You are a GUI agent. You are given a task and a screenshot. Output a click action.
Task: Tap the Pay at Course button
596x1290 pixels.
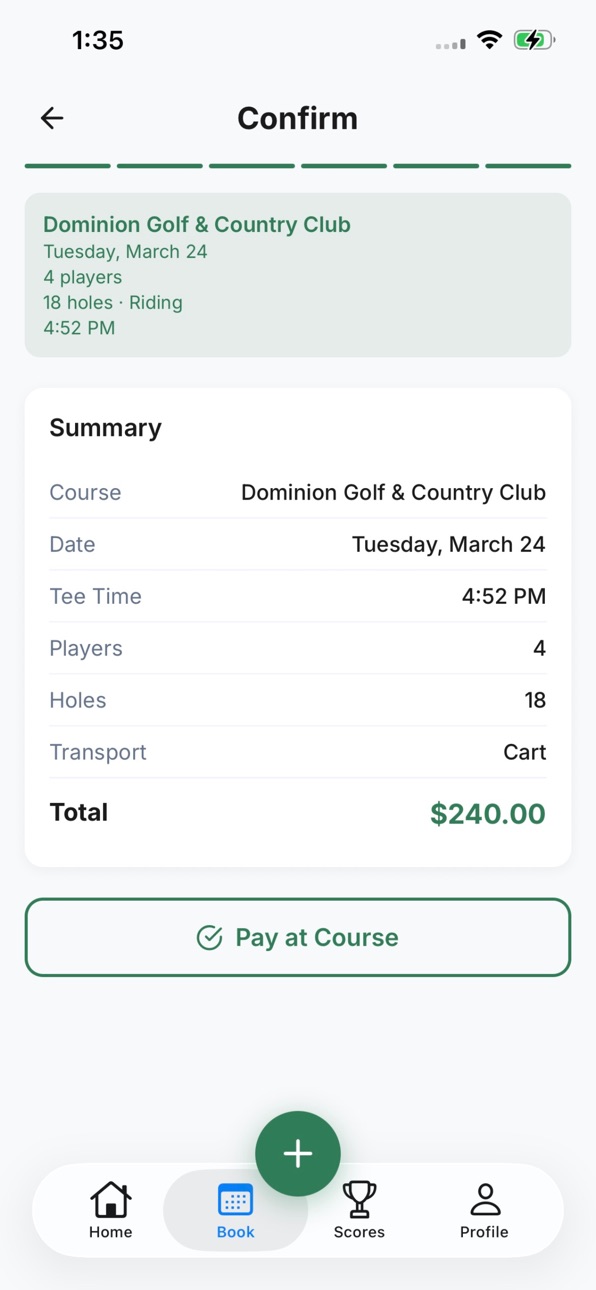click(298, 937)
